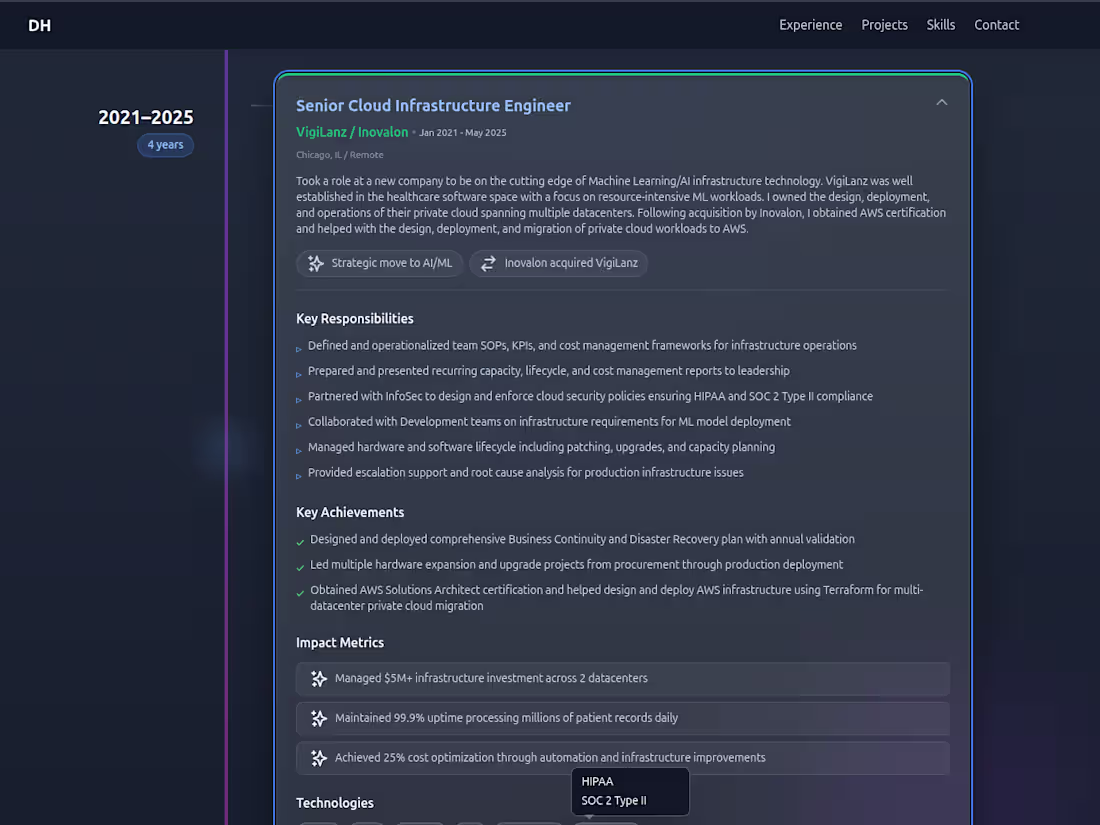Click triangle bullet beside escalation support item

pos(299,476)
